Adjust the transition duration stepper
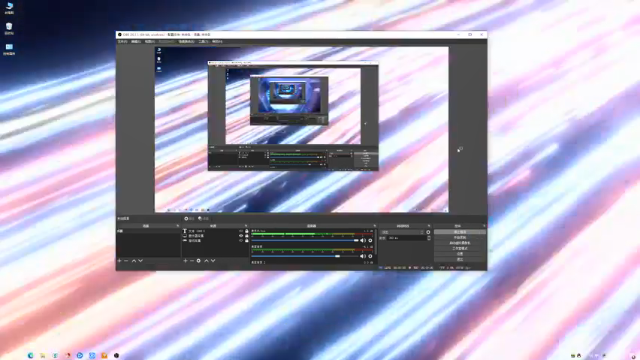 click(x=429, y=238)
